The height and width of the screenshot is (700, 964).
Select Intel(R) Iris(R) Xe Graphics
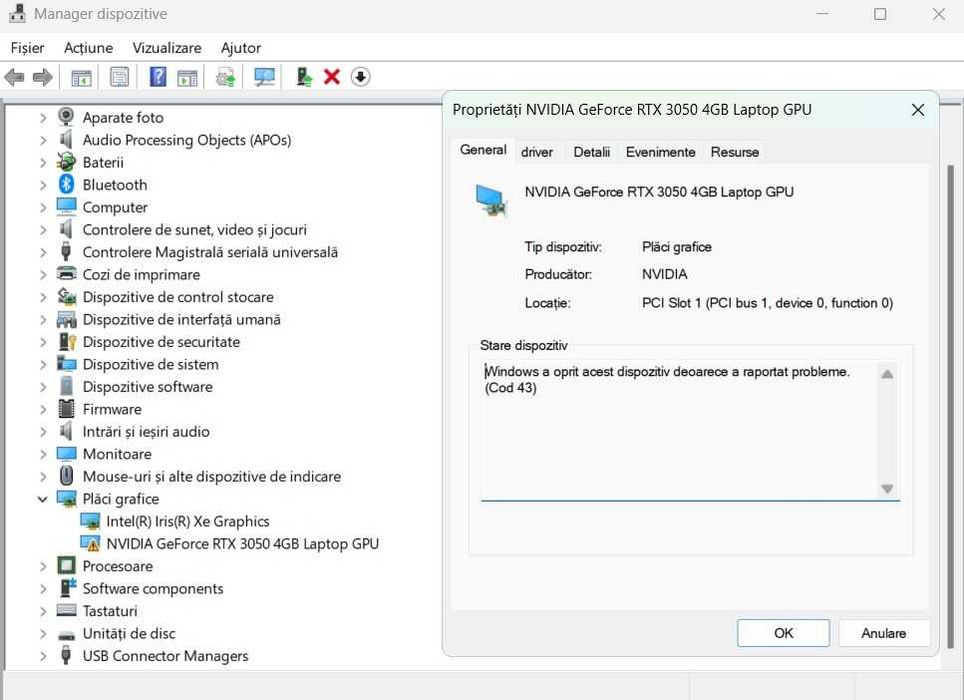coord(188,521)
